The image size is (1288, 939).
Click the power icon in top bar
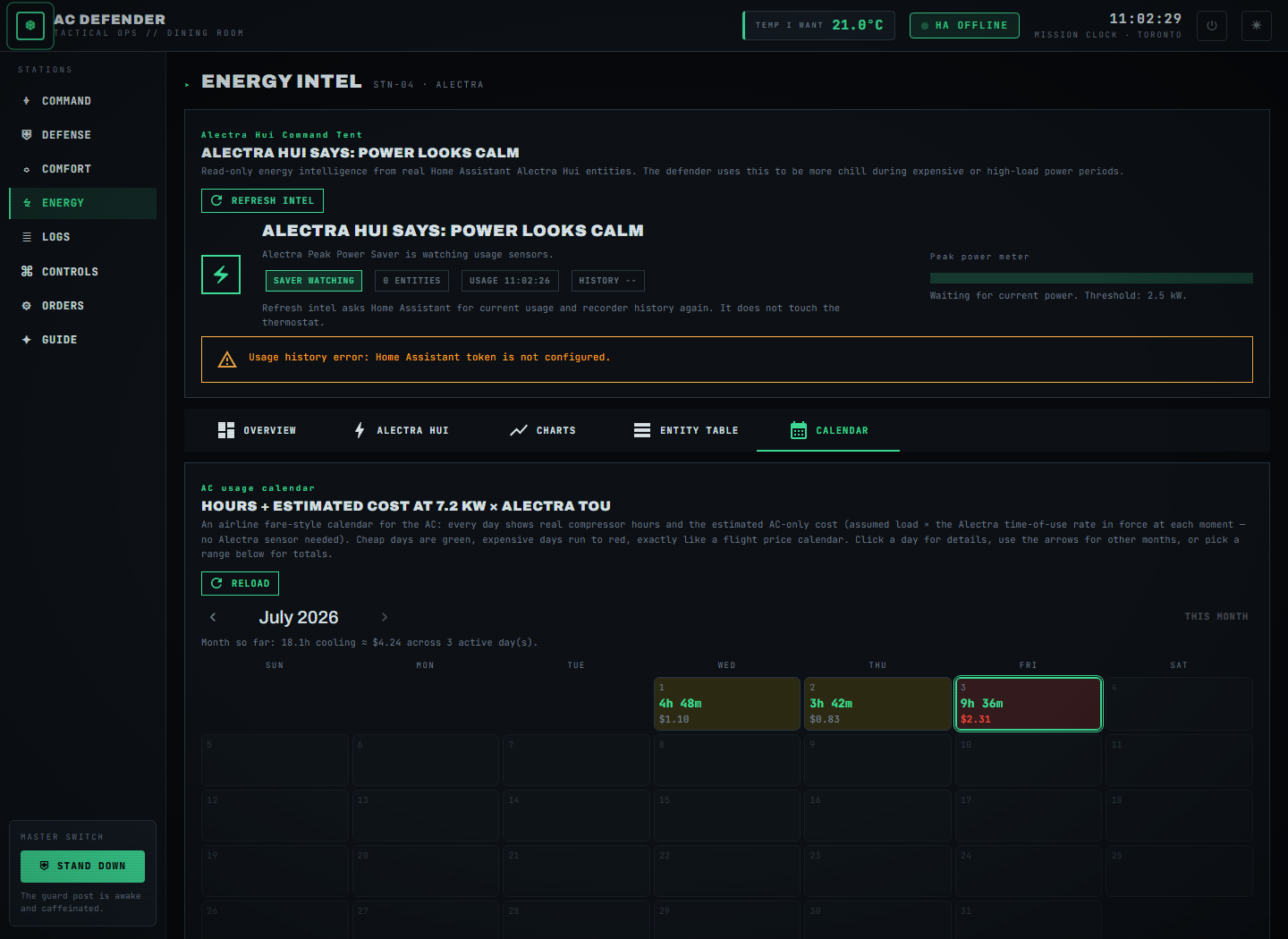pyautogui.click(x=1212, y=26)
